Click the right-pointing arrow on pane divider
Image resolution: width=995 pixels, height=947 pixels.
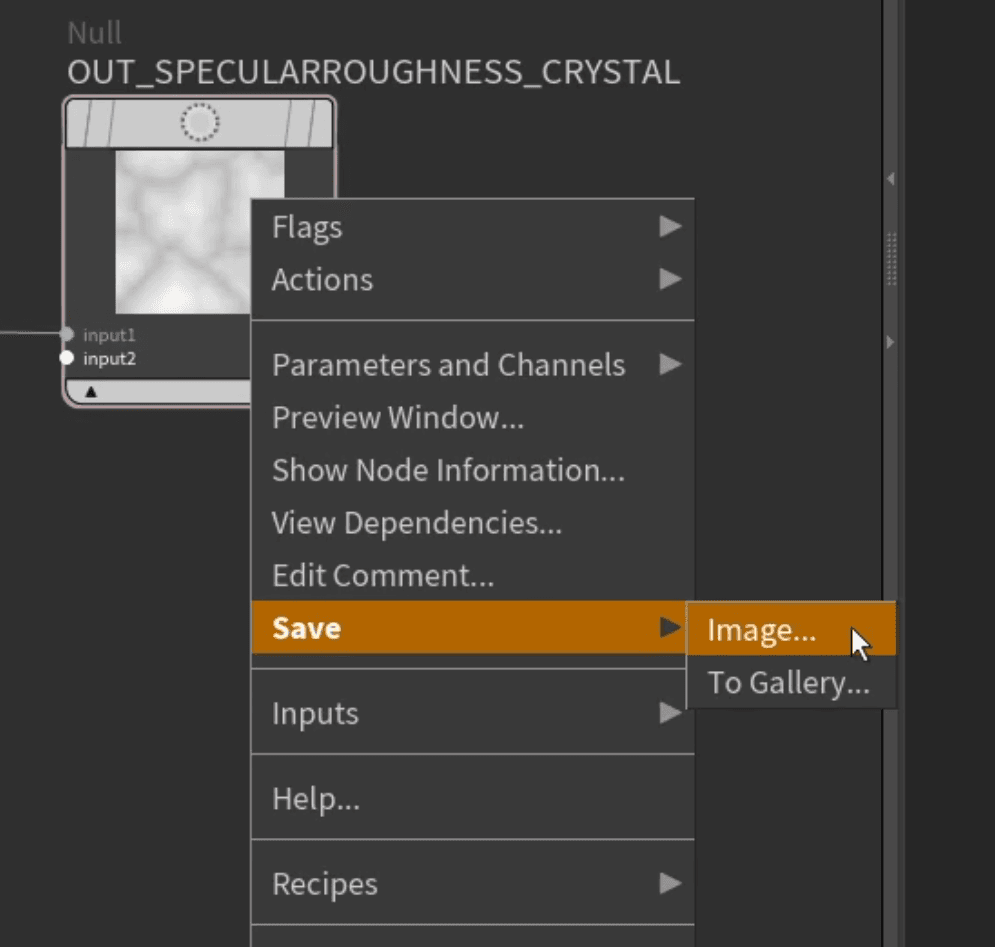click(890, 342)
